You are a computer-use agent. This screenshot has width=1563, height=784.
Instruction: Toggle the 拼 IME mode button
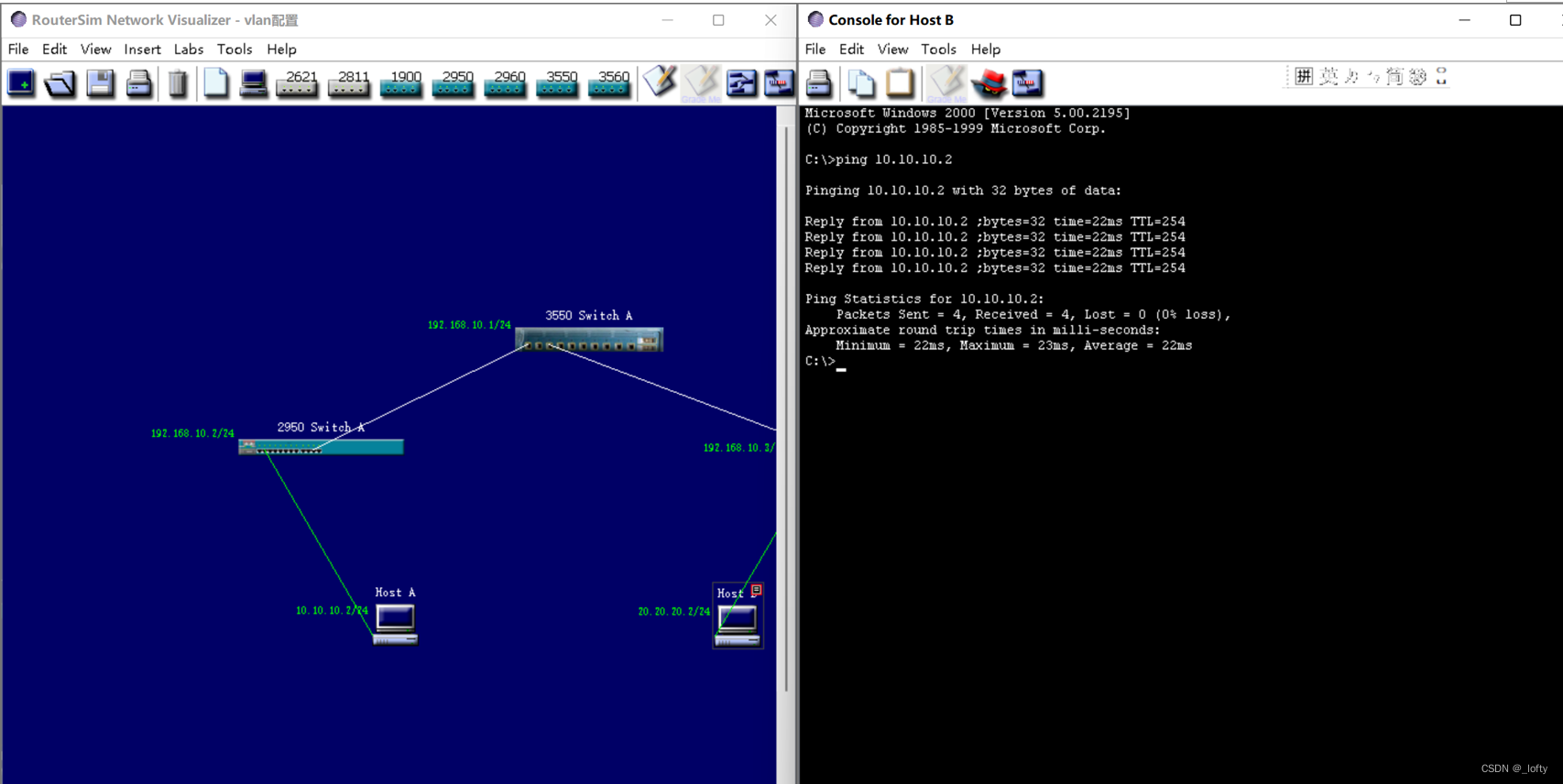pyautogui.click(x=1304, y=76)
